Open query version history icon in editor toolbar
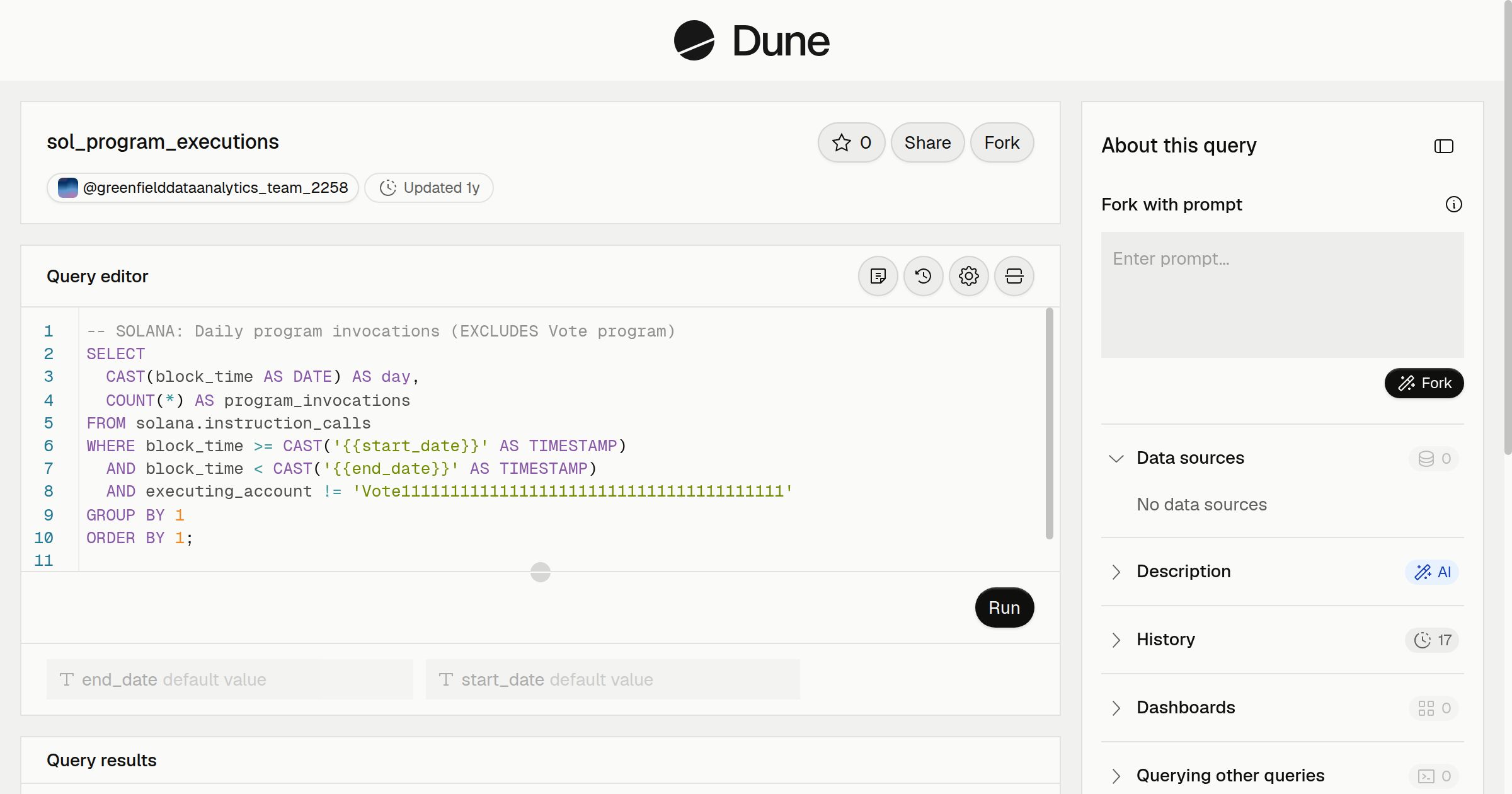 923,276
